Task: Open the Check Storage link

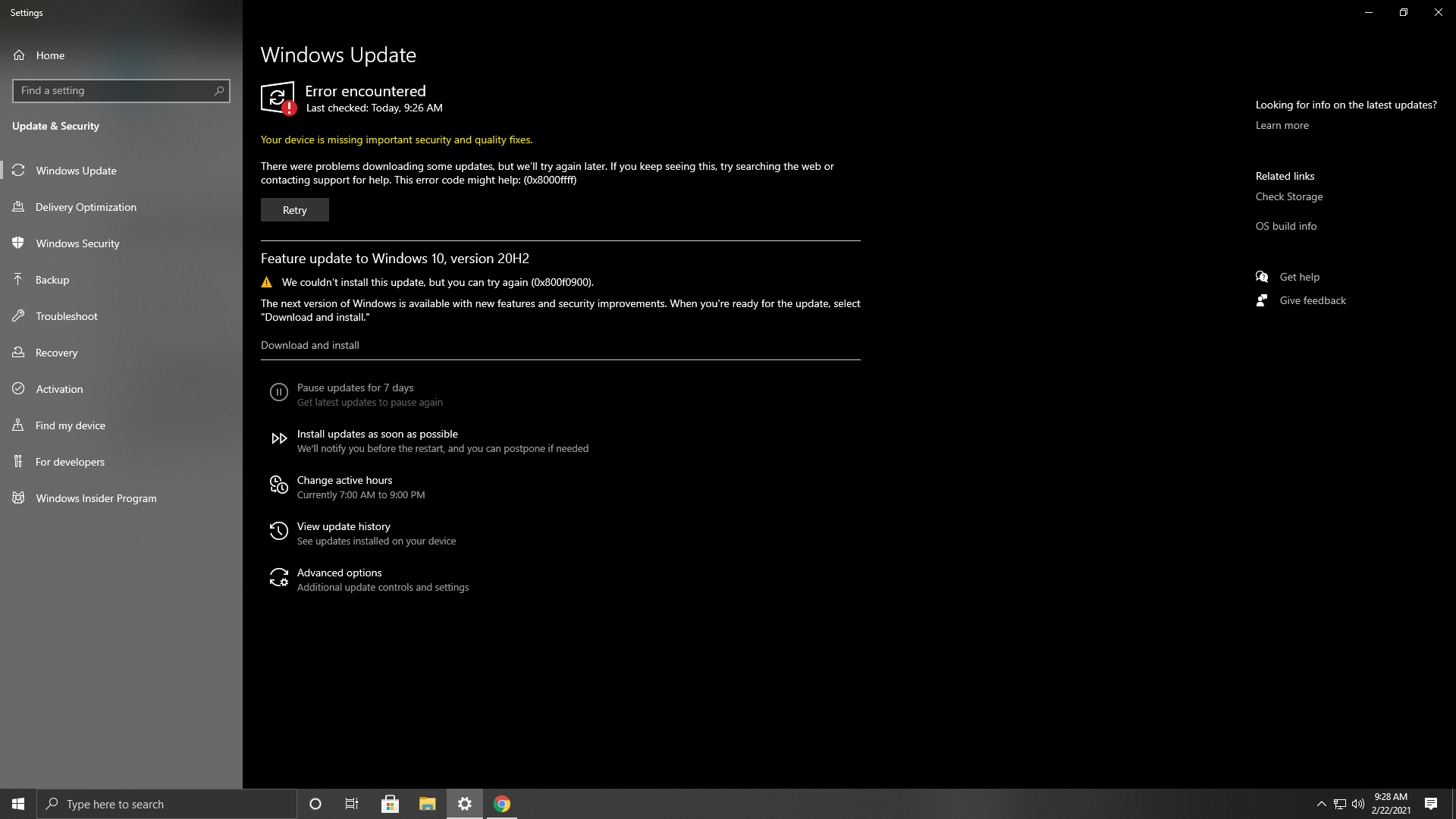Action: (1289, 196)
